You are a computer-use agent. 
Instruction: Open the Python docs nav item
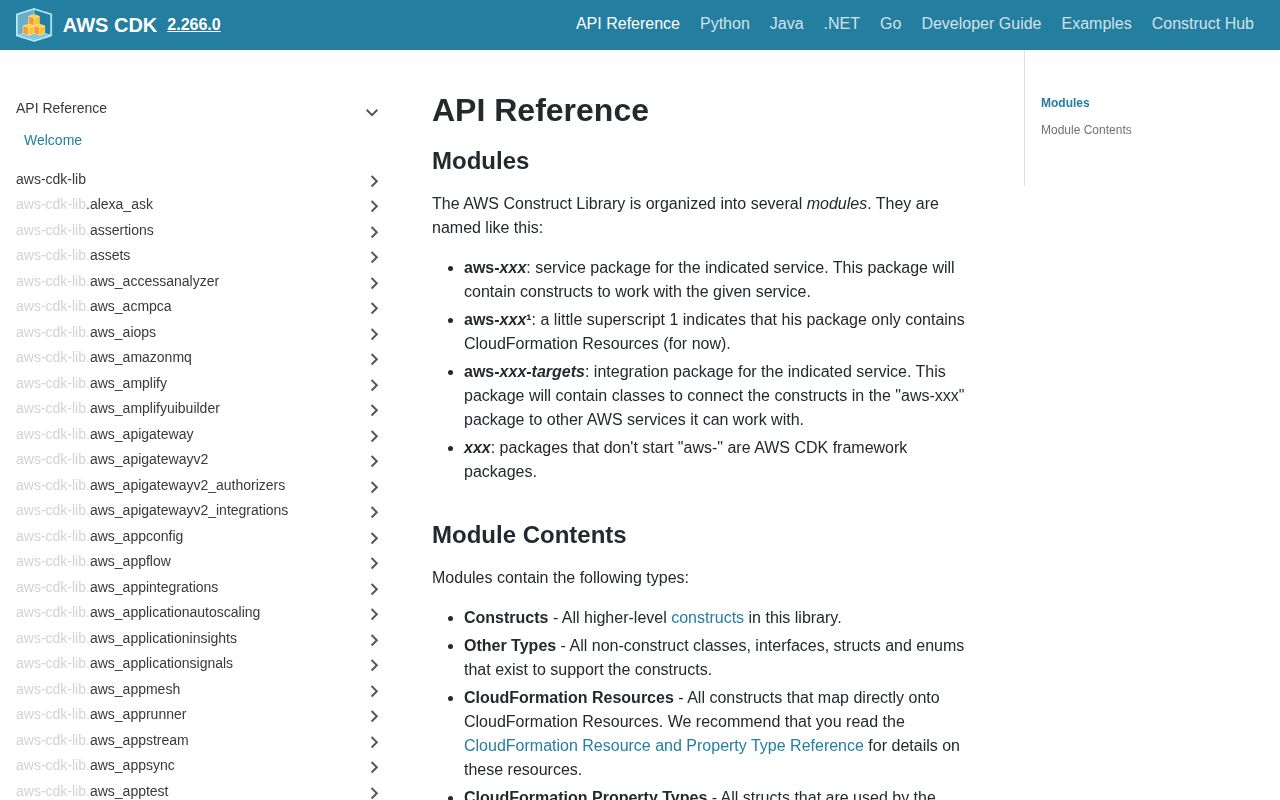725,24
